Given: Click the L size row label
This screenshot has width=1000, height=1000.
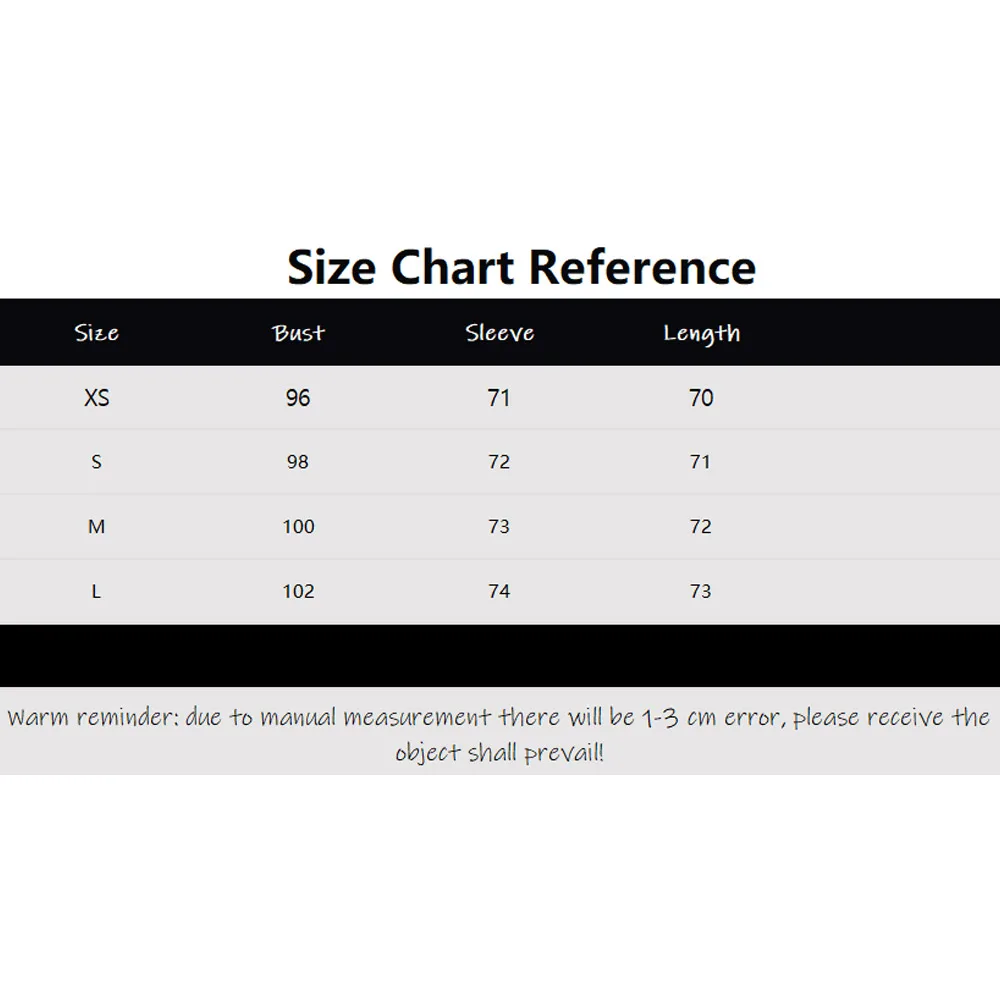Looking at the screenshot, I should pos(97,592).
